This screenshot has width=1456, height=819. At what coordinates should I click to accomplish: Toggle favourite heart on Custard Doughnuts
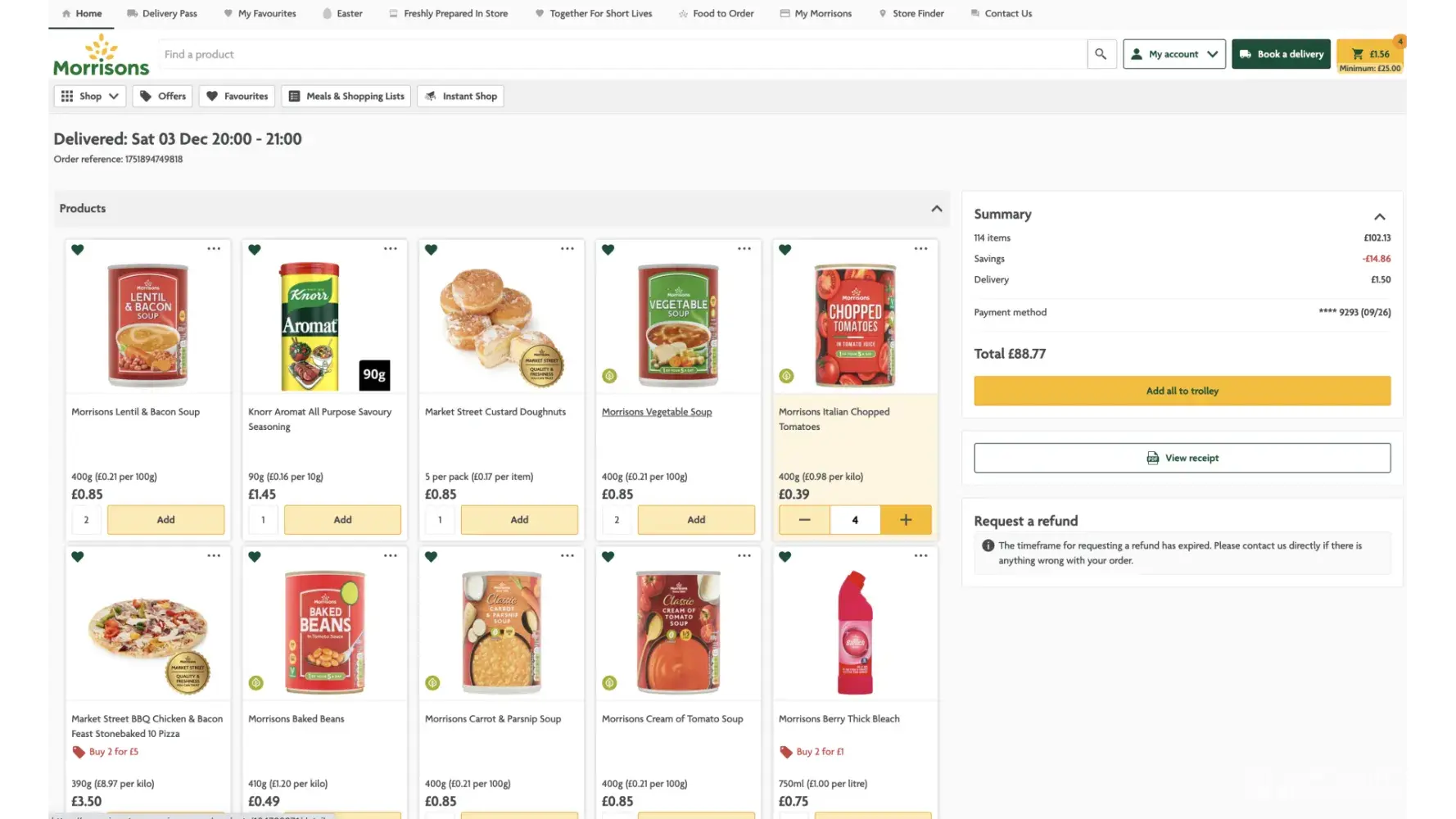(x=432, y=250)
